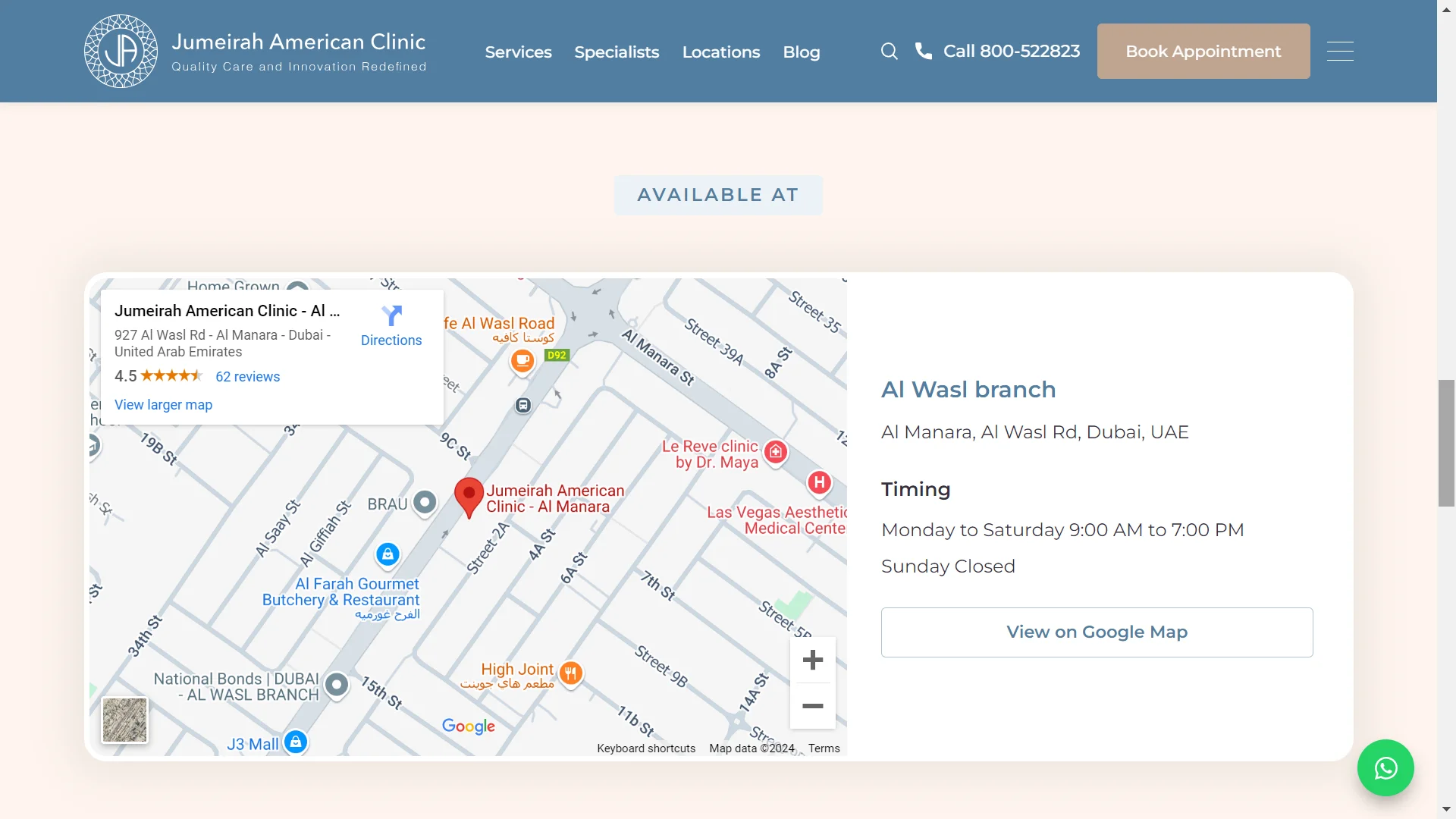Zoom out on the map

click(813, 706)
